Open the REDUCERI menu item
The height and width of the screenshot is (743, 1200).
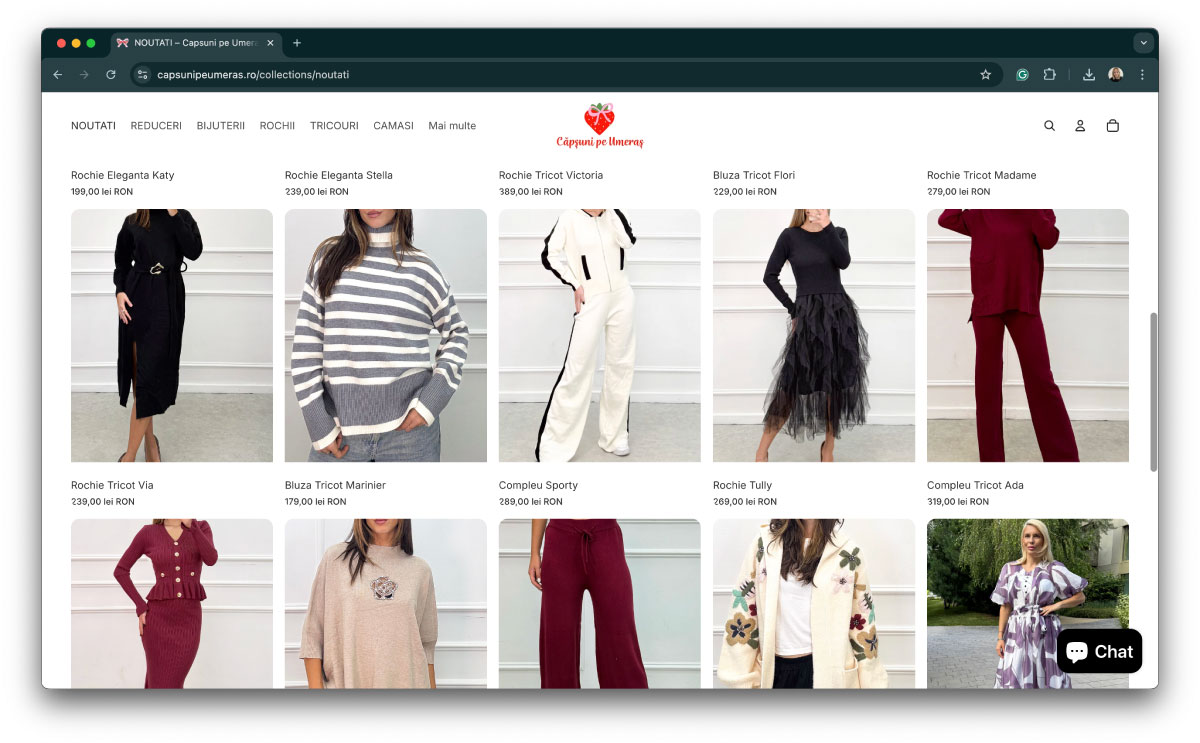pos(156,126)
